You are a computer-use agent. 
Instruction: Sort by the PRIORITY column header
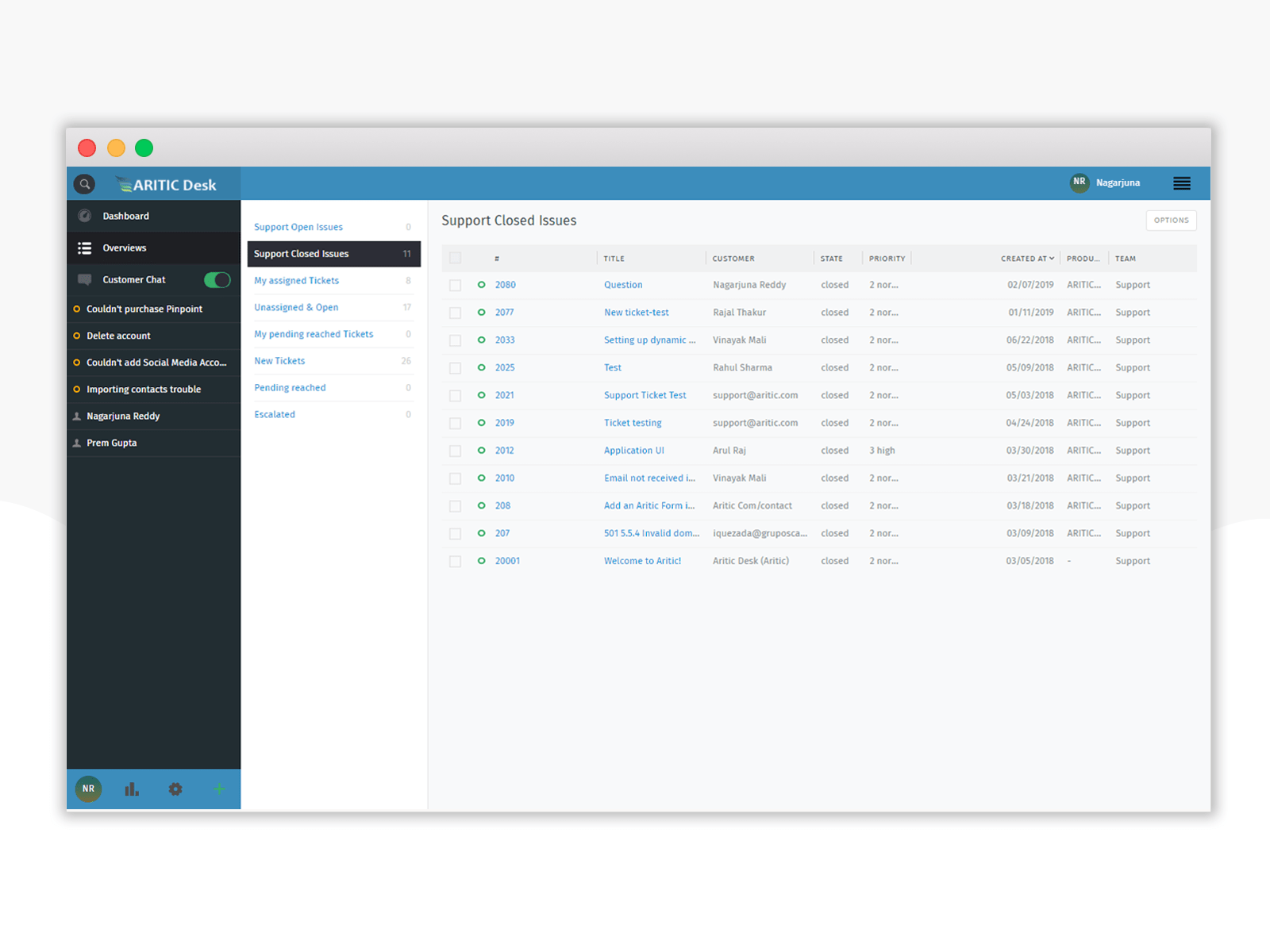tap(887, 259)
